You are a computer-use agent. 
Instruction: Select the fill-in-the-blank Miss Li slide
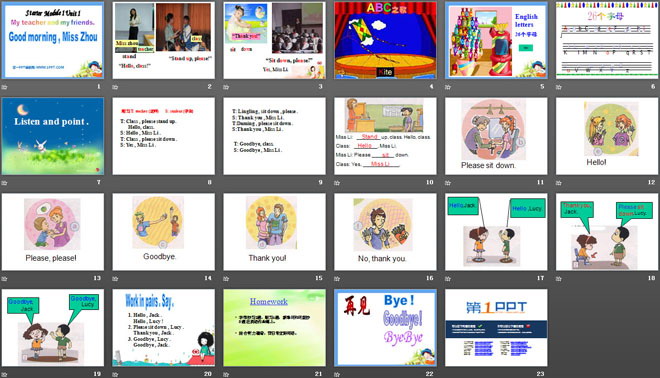(385, 136)
